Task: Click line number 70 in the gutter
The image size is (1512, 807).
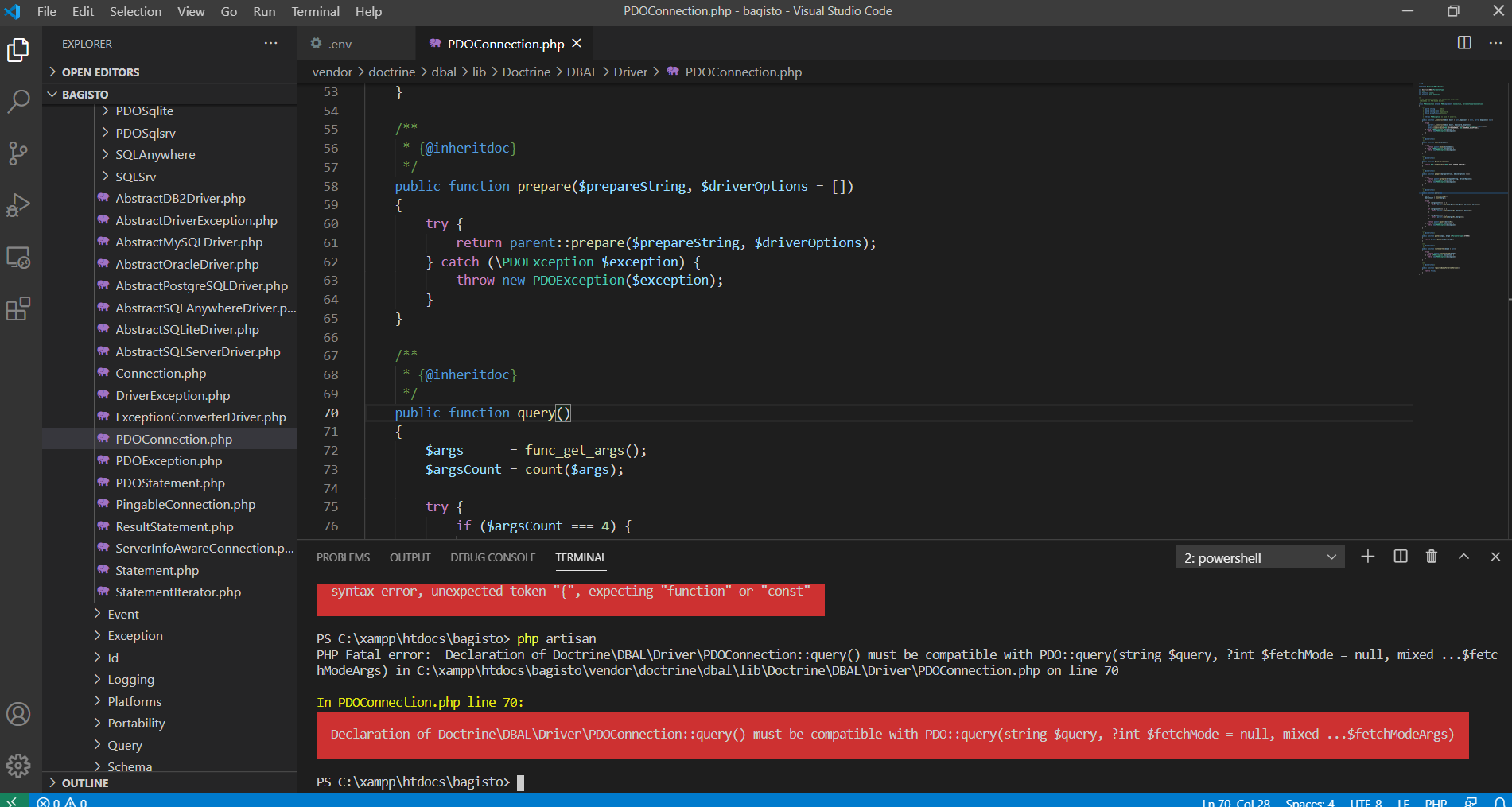Action: [x=331, y=413]
